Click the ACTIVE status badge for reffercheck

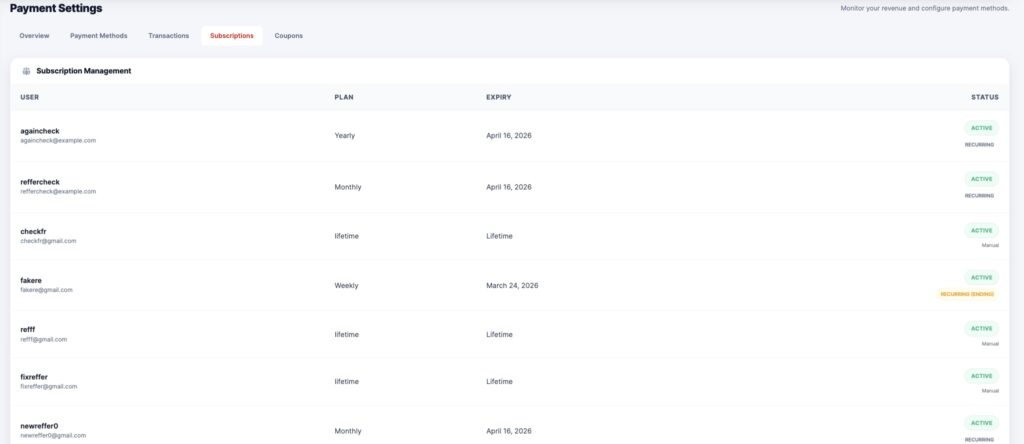[981, 179]
